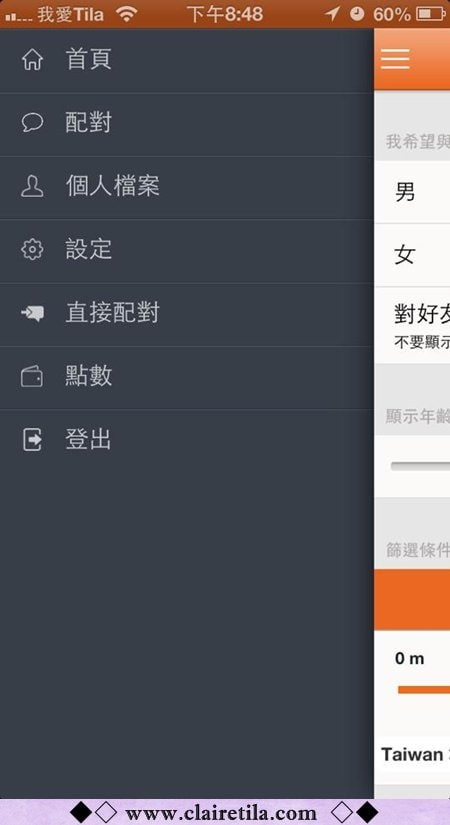
Task: Click the age range slider track
Action: coord(421,466)
